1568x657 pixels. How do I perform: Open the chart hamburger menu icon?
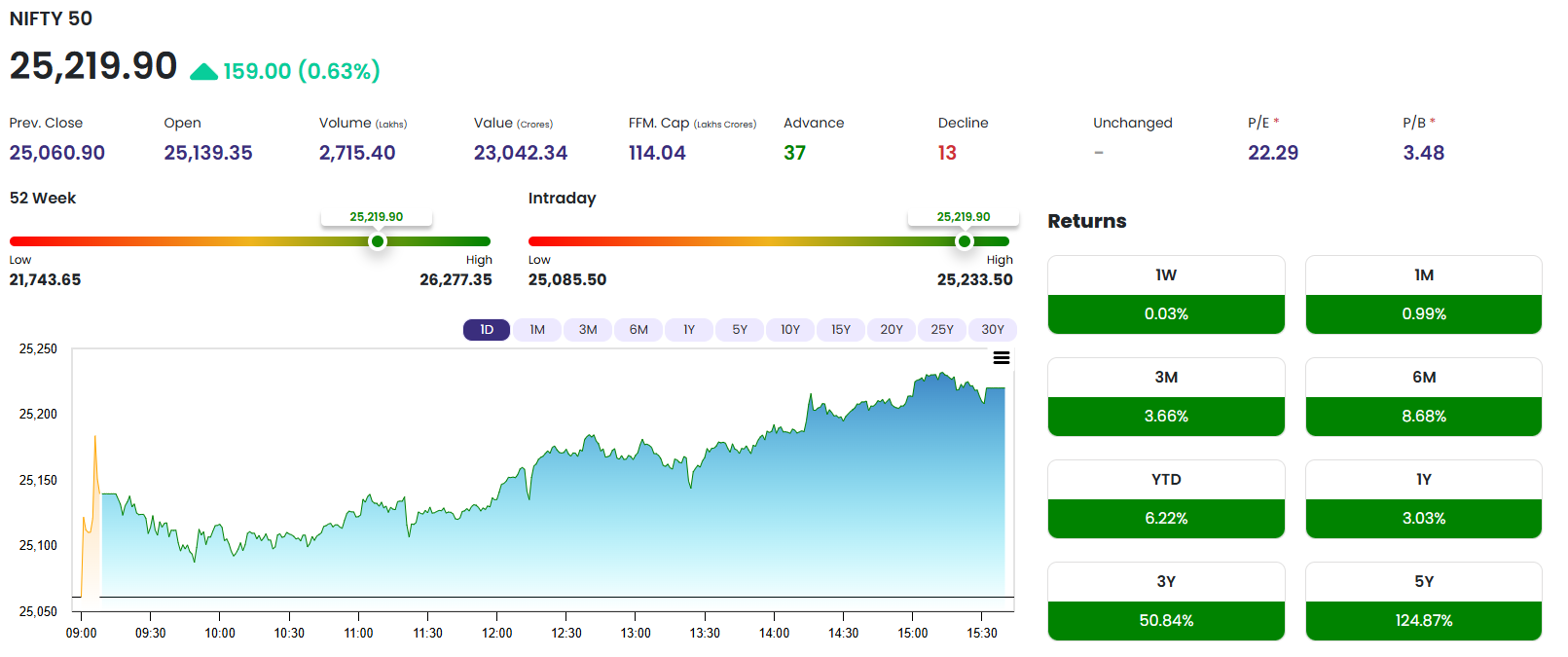pos(1001,358)
